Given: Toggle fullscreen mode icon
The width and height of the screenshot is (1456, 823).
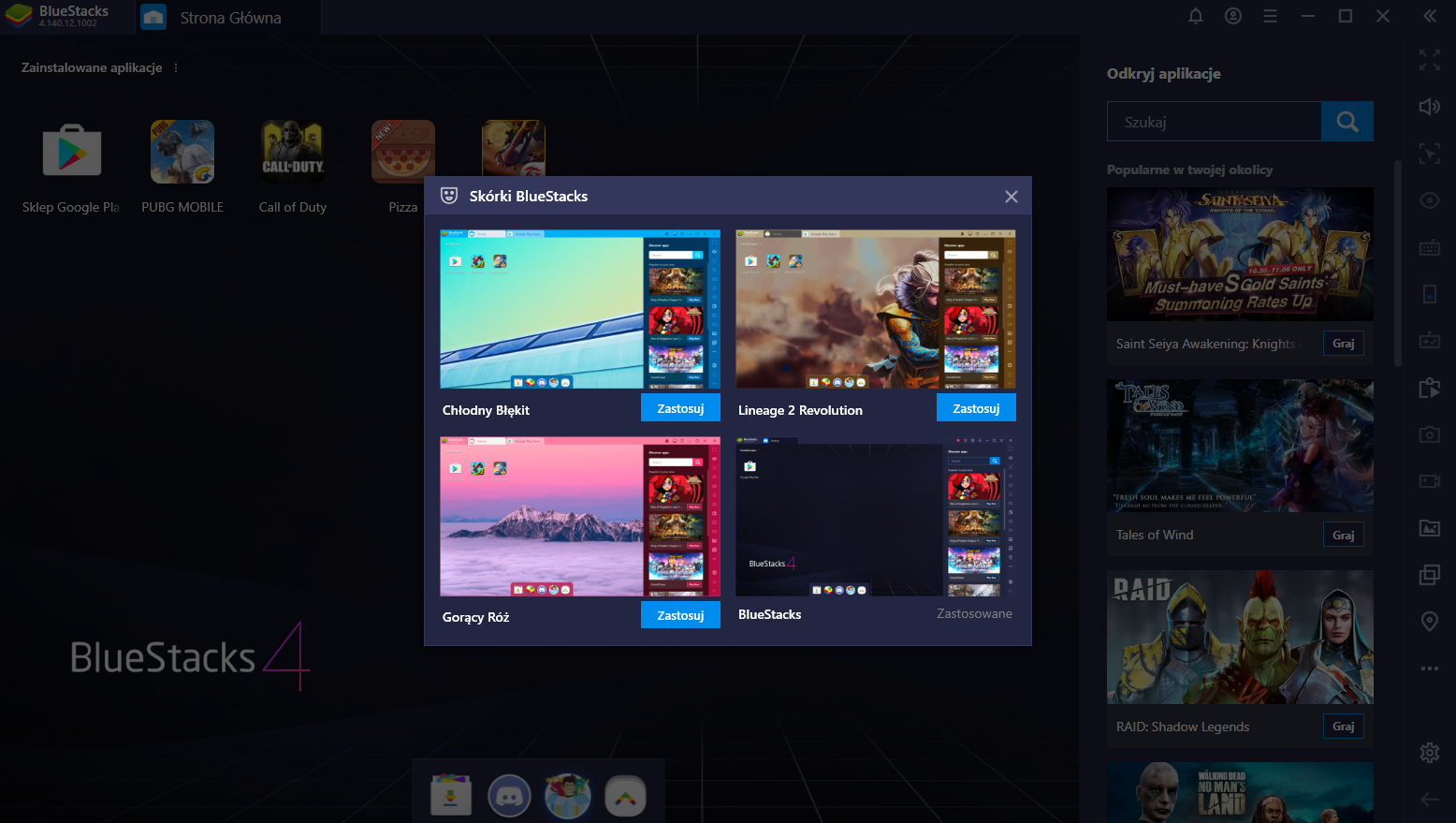Looking at the screenshot, I should [1429, 60].
